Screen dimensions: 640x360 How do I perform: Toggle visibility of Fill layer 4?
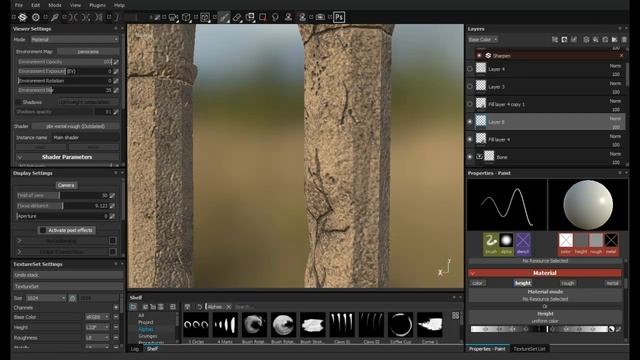coord(470,139)
